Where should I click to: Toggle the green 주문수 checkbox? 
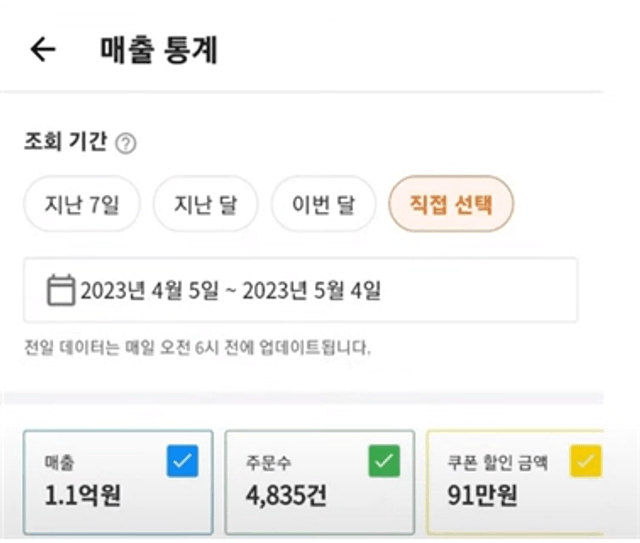tap(384, 461)
